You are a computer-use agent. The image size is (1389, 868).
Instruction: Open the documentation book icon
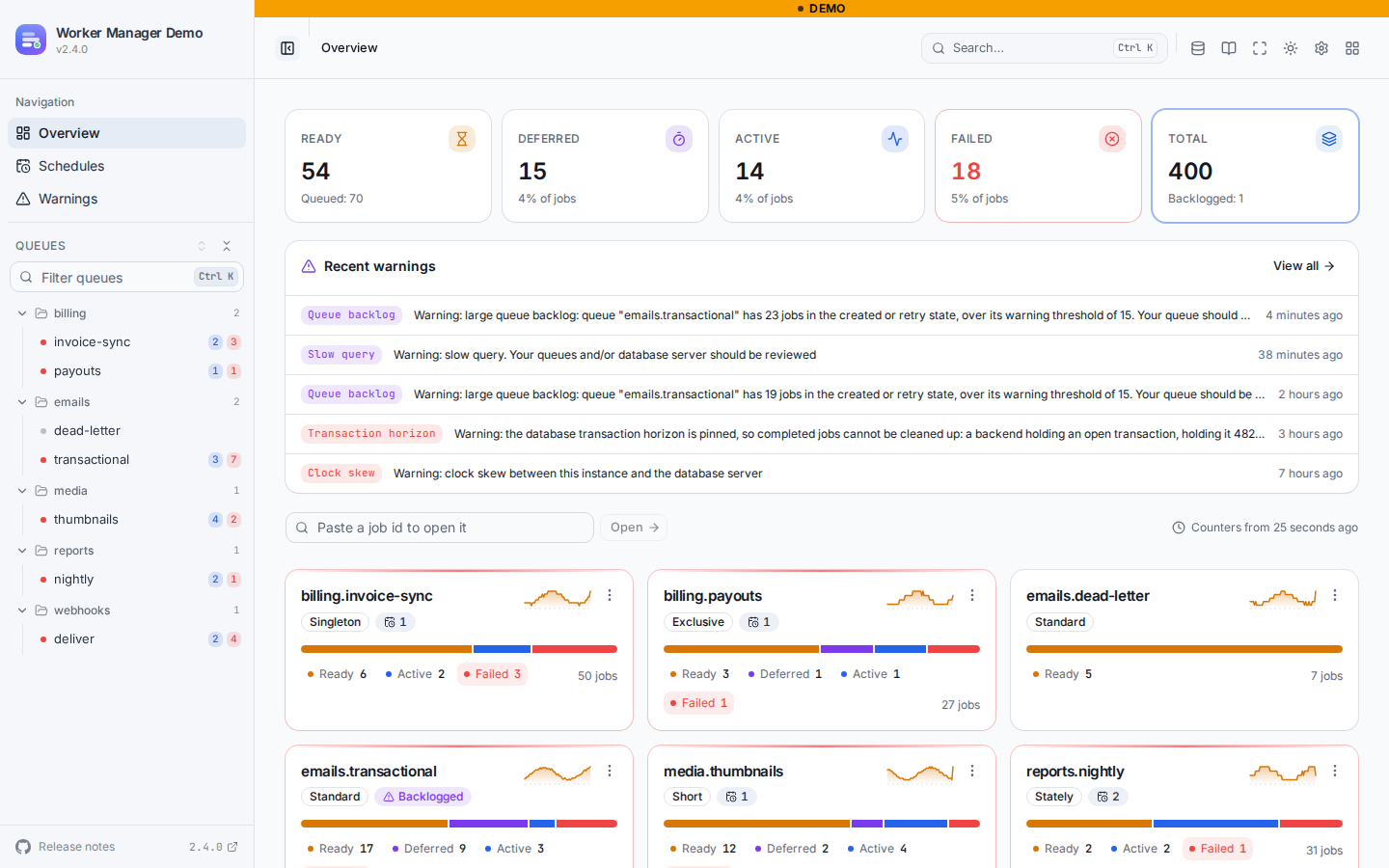[x=1229, y=48]
